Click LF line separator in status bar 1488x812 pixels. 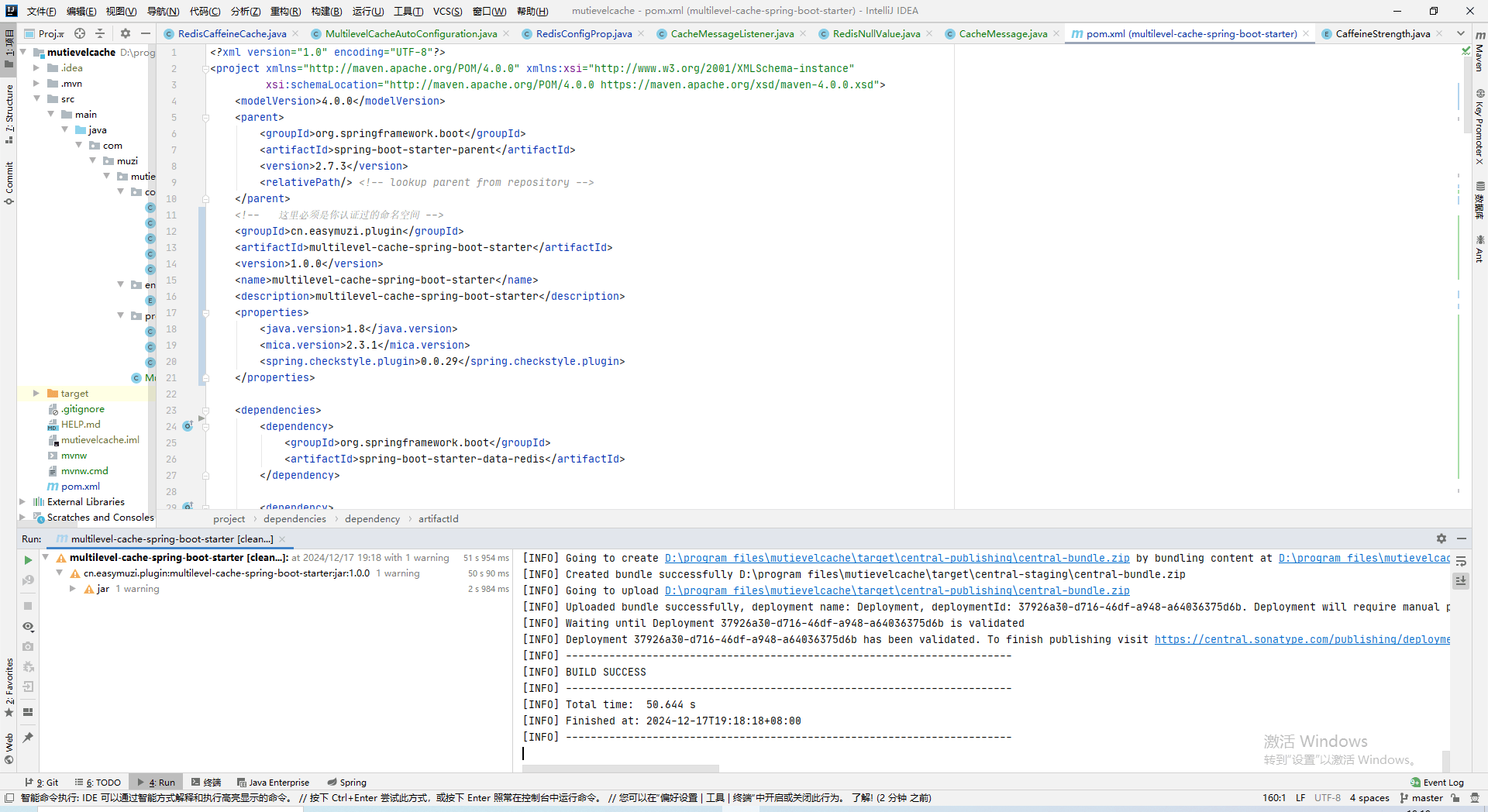1300,798
